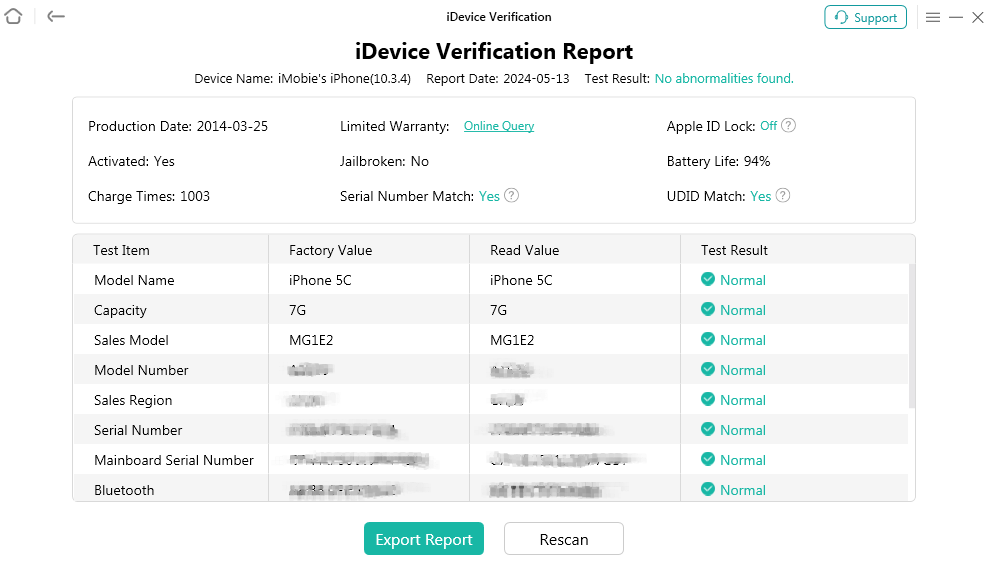Click the Activated: Yes text
Screen dimensions: 986x566
(x=131, y=162)
